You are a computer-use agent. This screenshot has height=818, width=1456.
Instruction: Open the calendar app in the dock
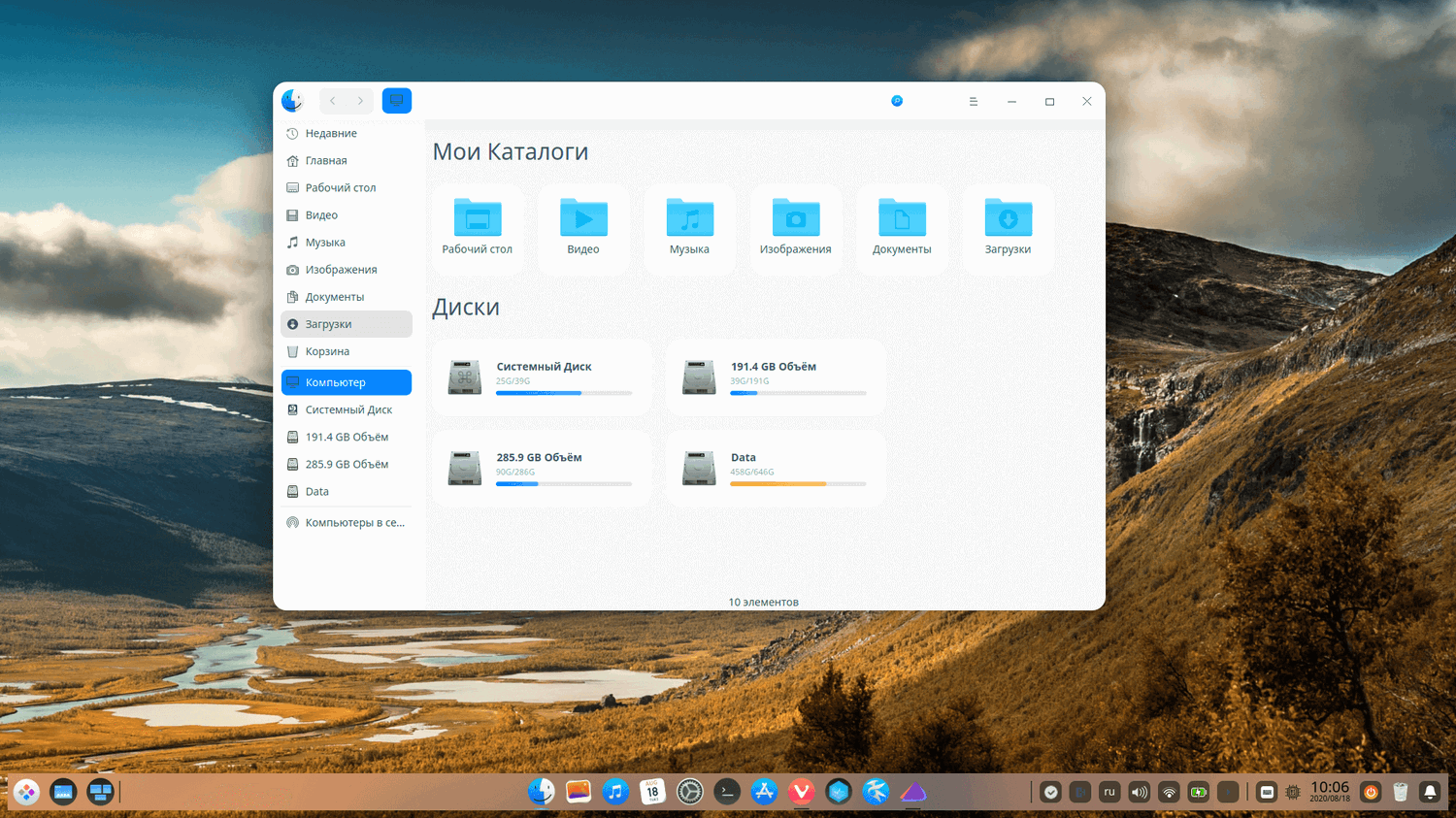[652, 792]
